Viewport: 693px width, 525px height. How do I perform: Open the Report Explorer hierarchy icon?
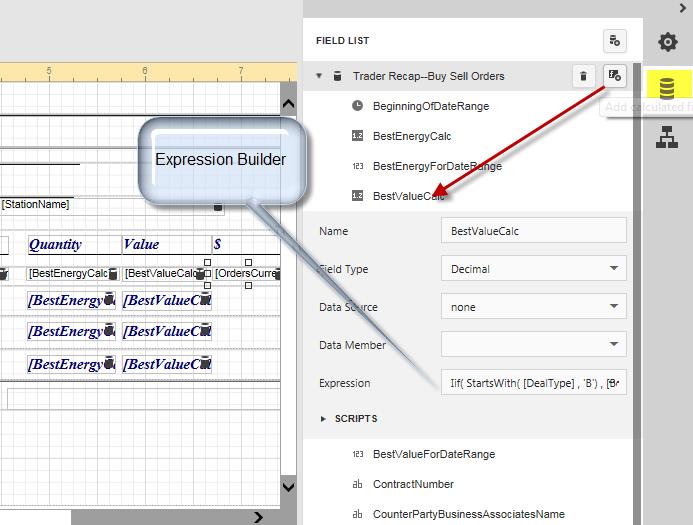pos(667,139)
